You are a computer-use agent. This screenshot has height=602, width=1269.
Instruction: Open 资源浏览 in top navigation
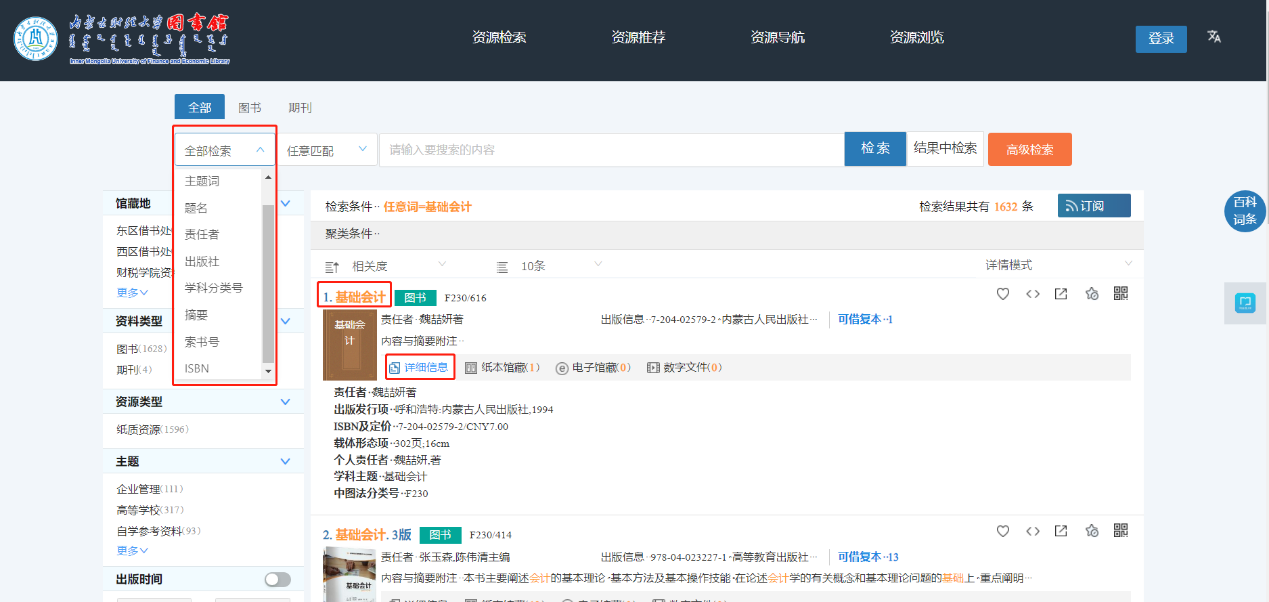click(x=917, y=38)
